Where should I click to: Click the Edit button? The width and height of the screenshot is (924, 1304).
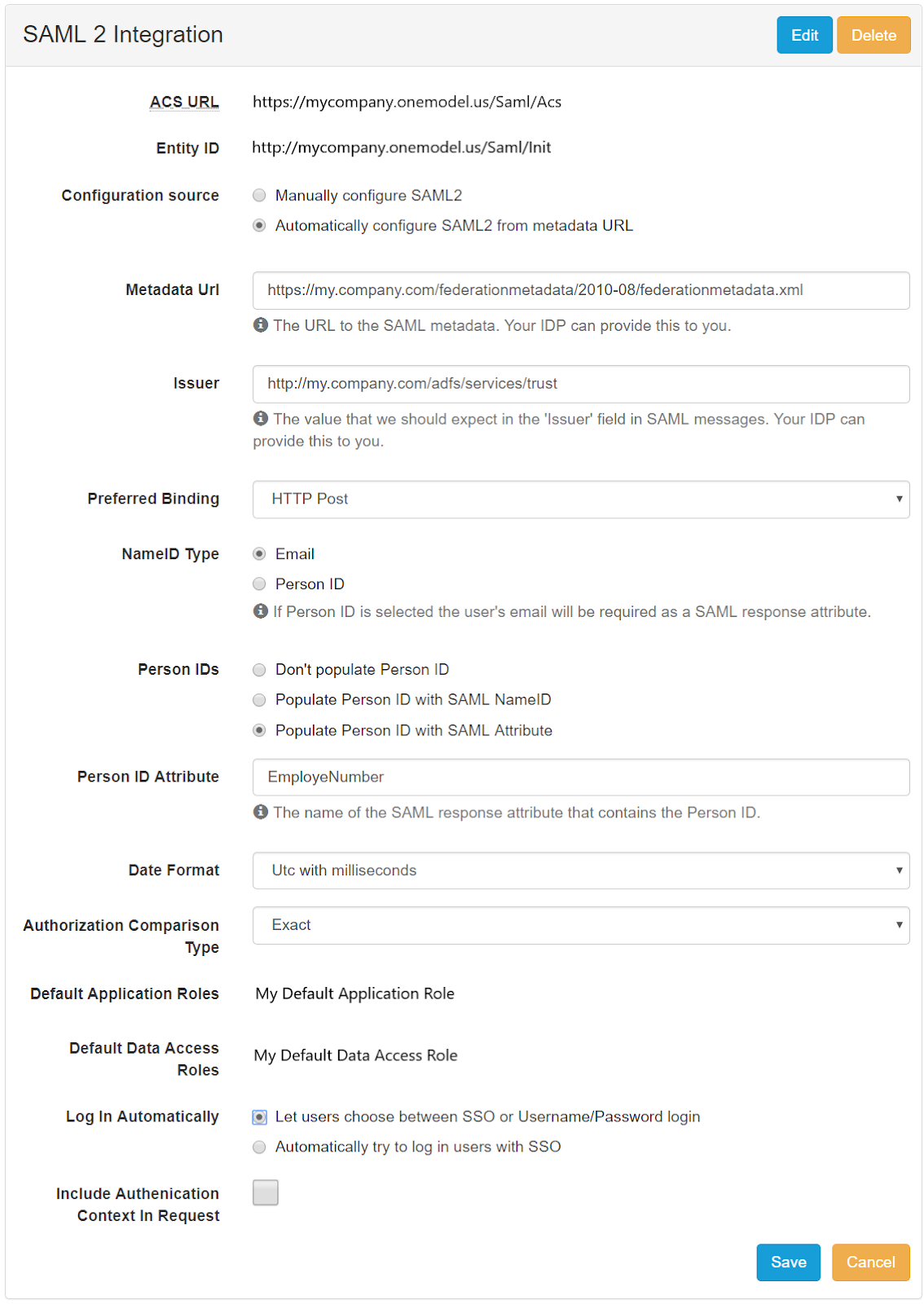(804, 35)
